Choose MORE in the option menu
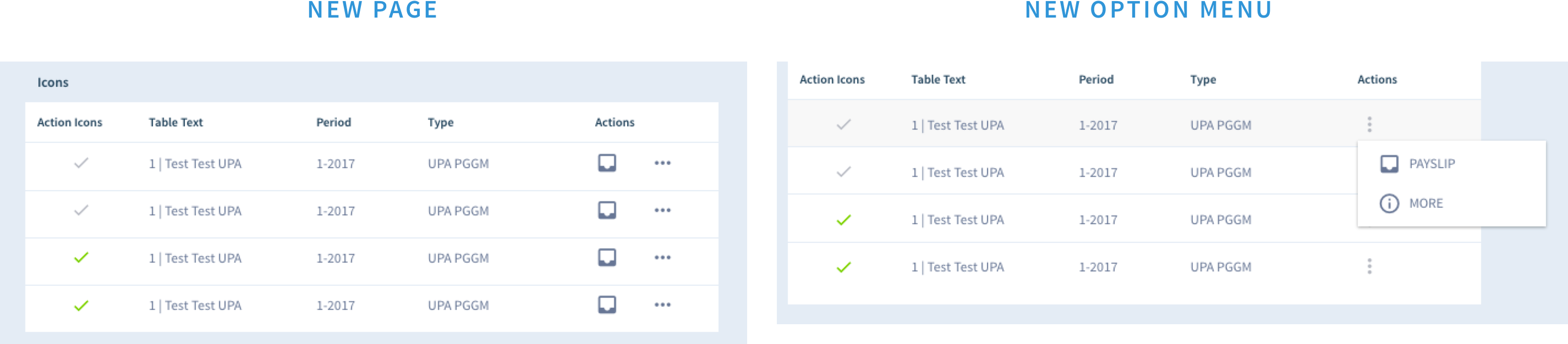 point(1427,203)
